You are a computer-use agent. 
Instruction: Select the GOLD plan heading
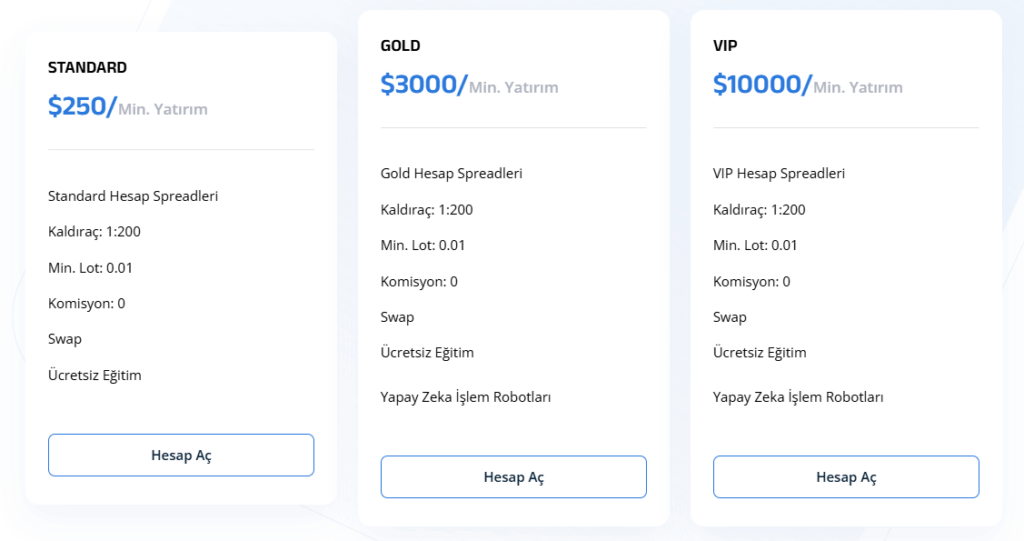(400, 46)
